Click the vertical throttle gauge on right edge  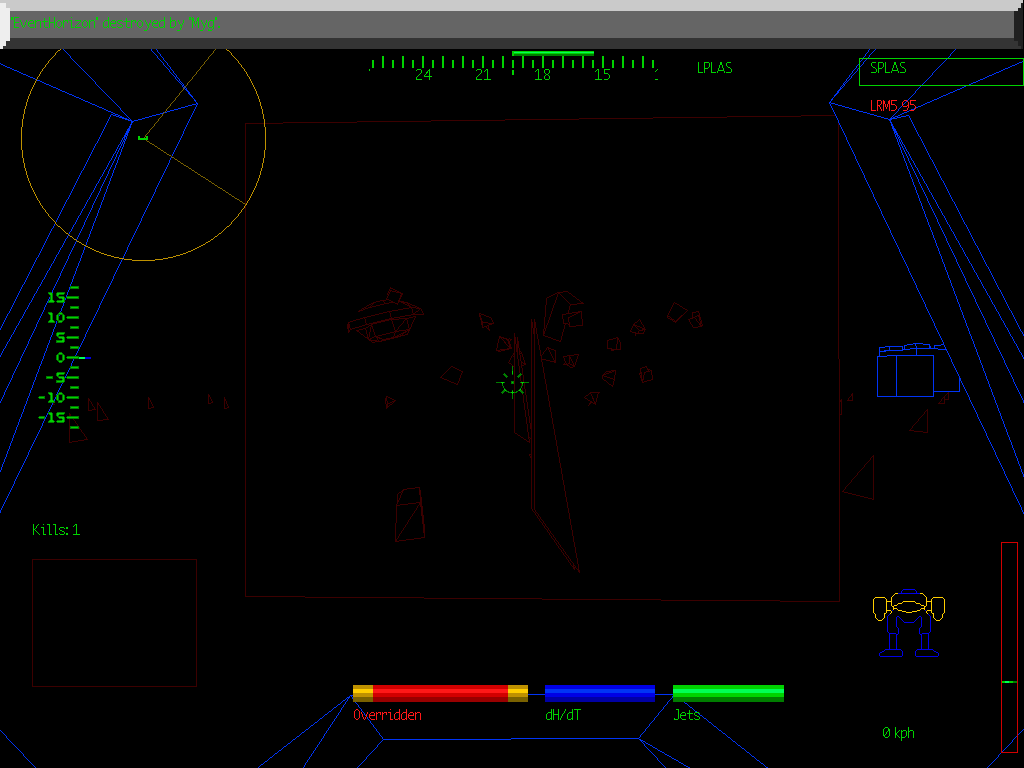(1009, 646)
